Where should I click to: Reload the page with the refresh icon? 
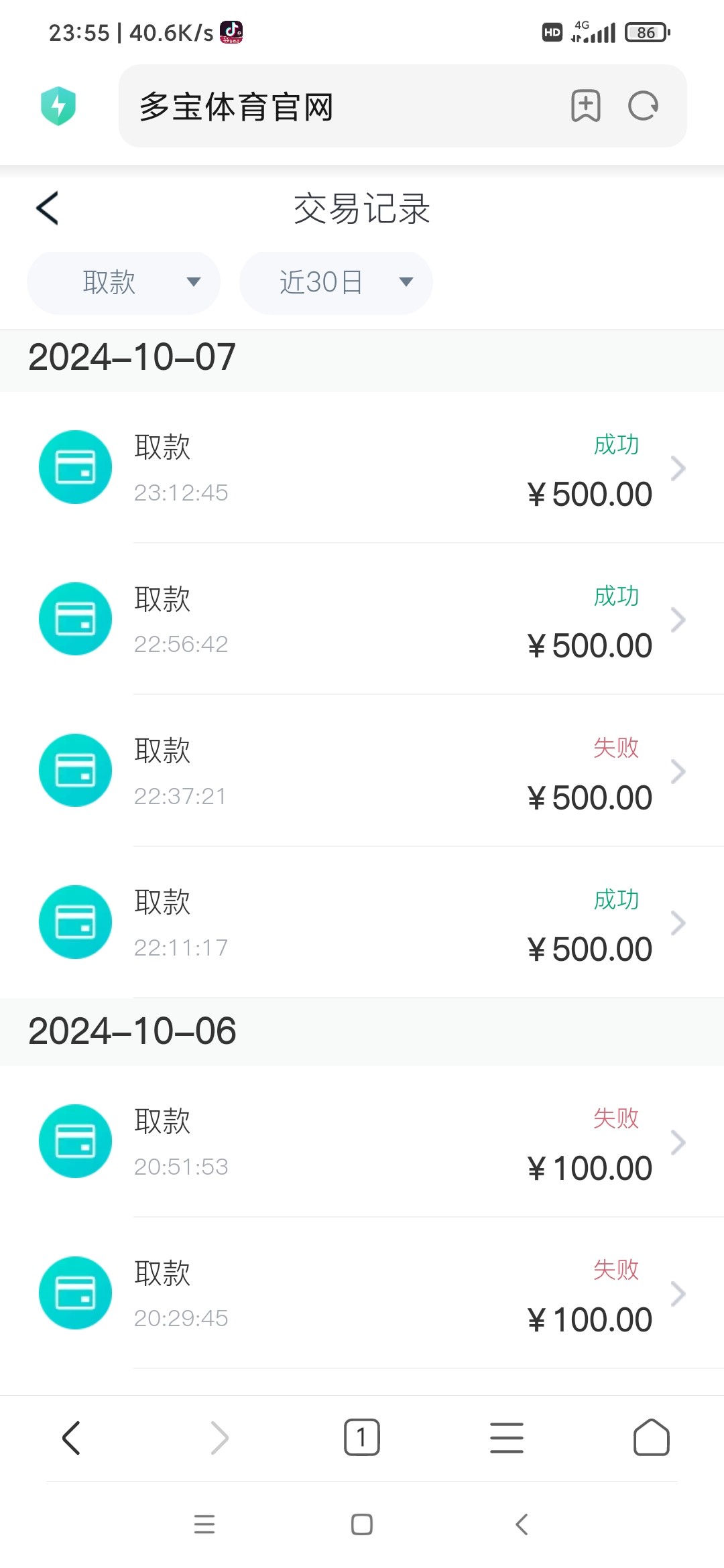[643, 106]
